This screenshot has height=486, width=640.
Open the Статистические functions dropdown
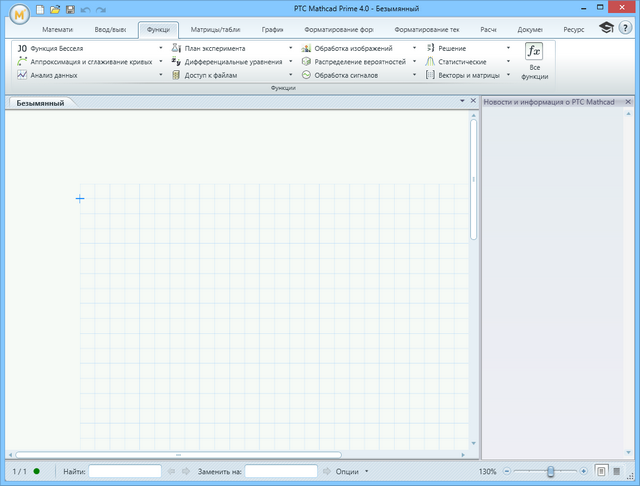(x=508, y=61)
